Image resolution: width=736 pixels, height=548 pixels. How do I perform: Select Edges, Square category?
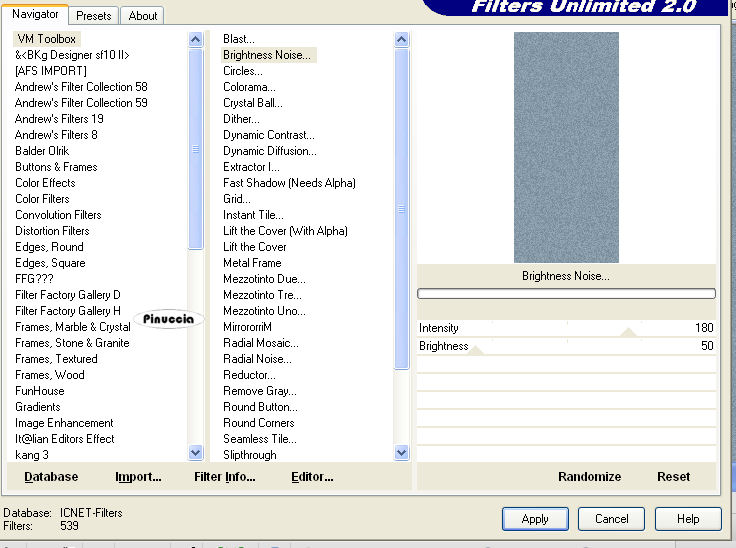[x=50, y=262]
